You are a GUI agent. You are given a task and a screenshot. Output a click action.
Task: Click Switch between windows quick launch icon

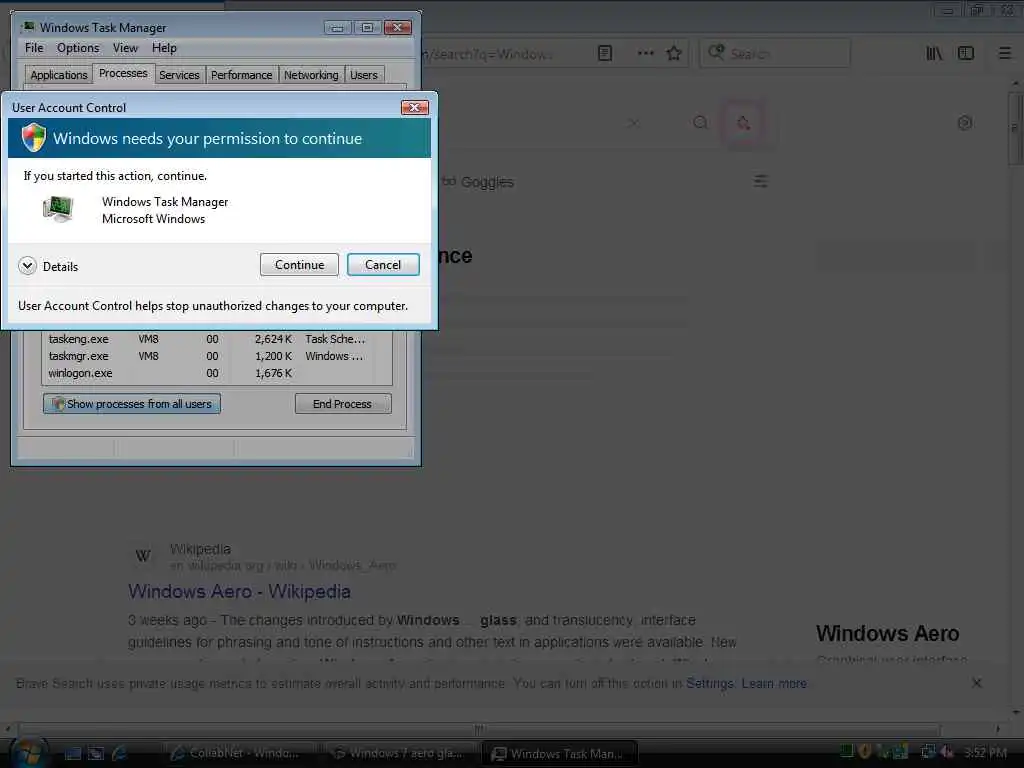(x=96, y=754)
